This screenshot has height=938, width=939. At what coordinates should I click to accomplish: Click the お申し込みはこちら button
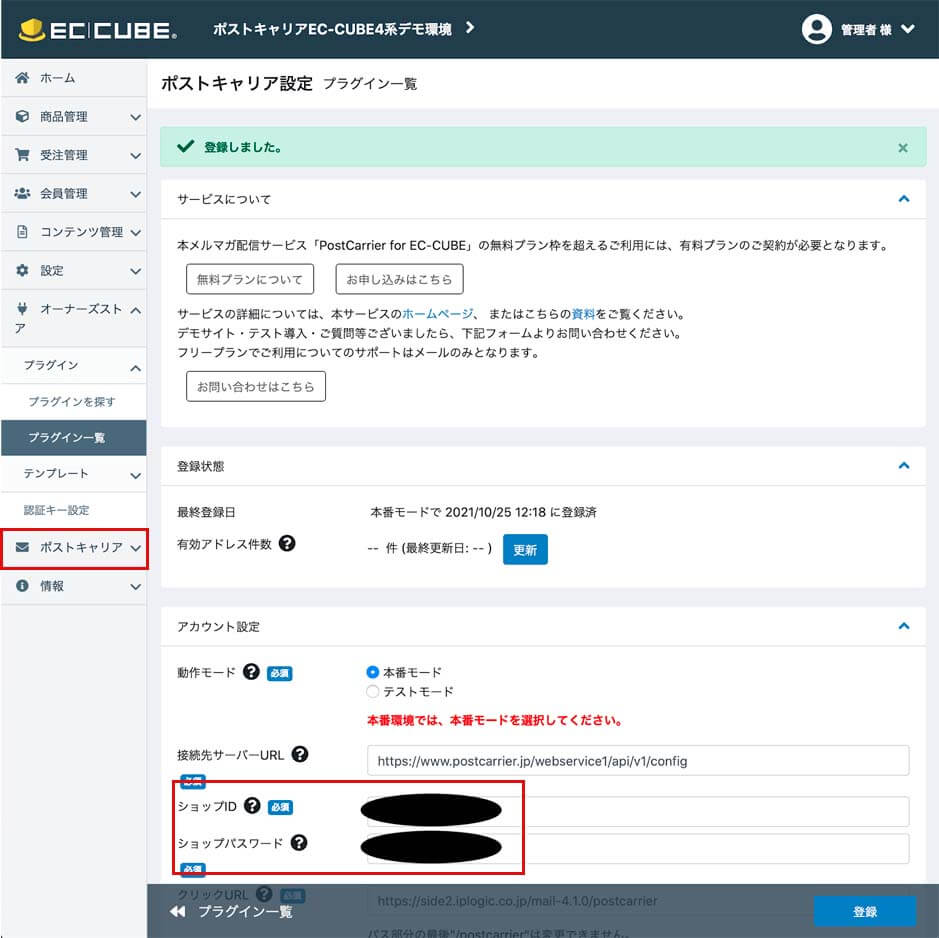coord(399,279)
